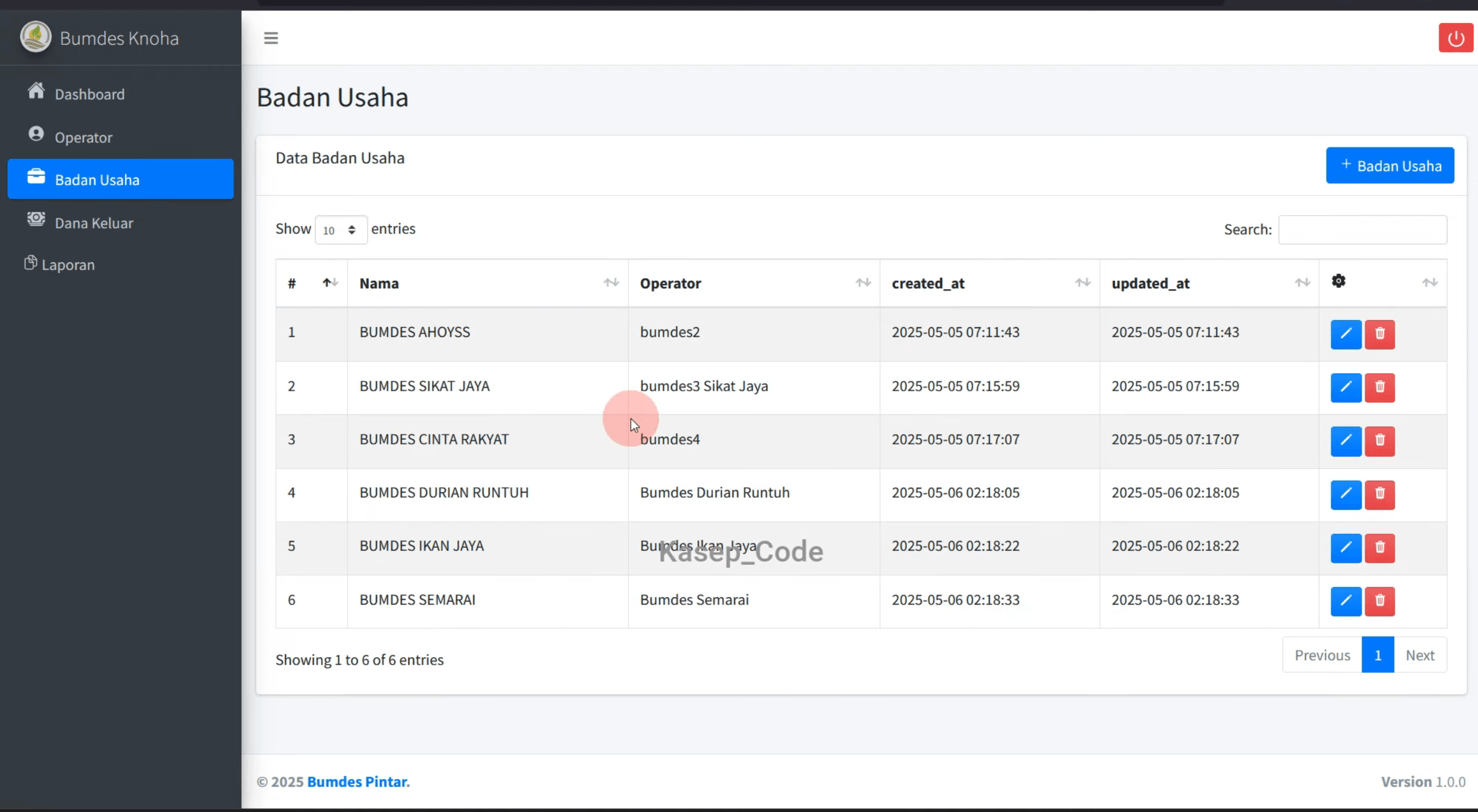
Task: Edit the BUMDES SIKAT JAYA row
Action: (1346, 387)
